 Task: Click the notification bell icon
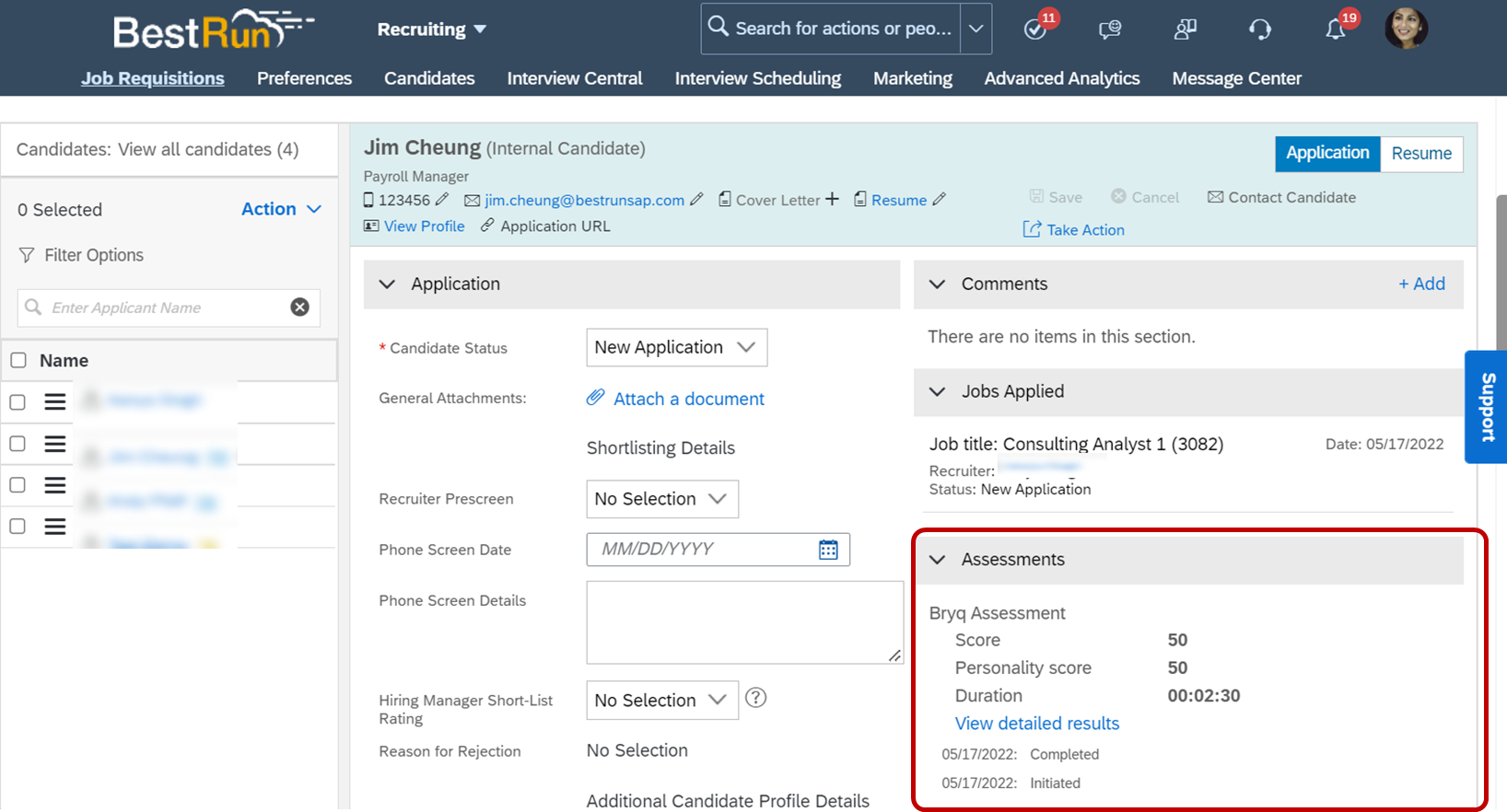1336,29
